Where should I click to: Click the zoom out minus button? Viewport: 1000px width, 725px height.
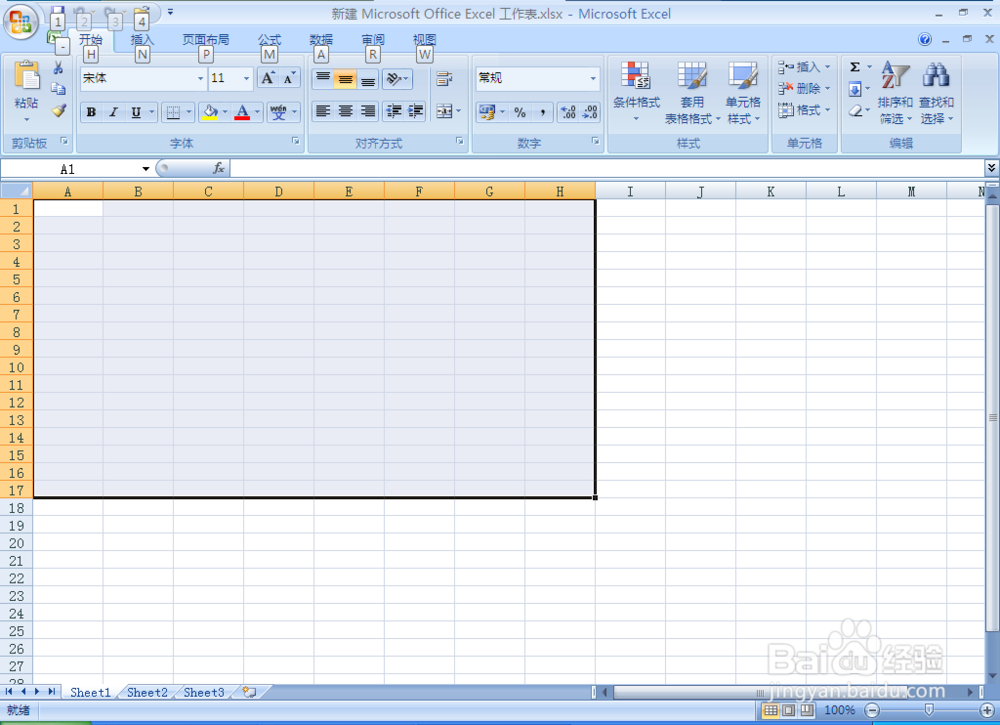[x=872, y=710]
